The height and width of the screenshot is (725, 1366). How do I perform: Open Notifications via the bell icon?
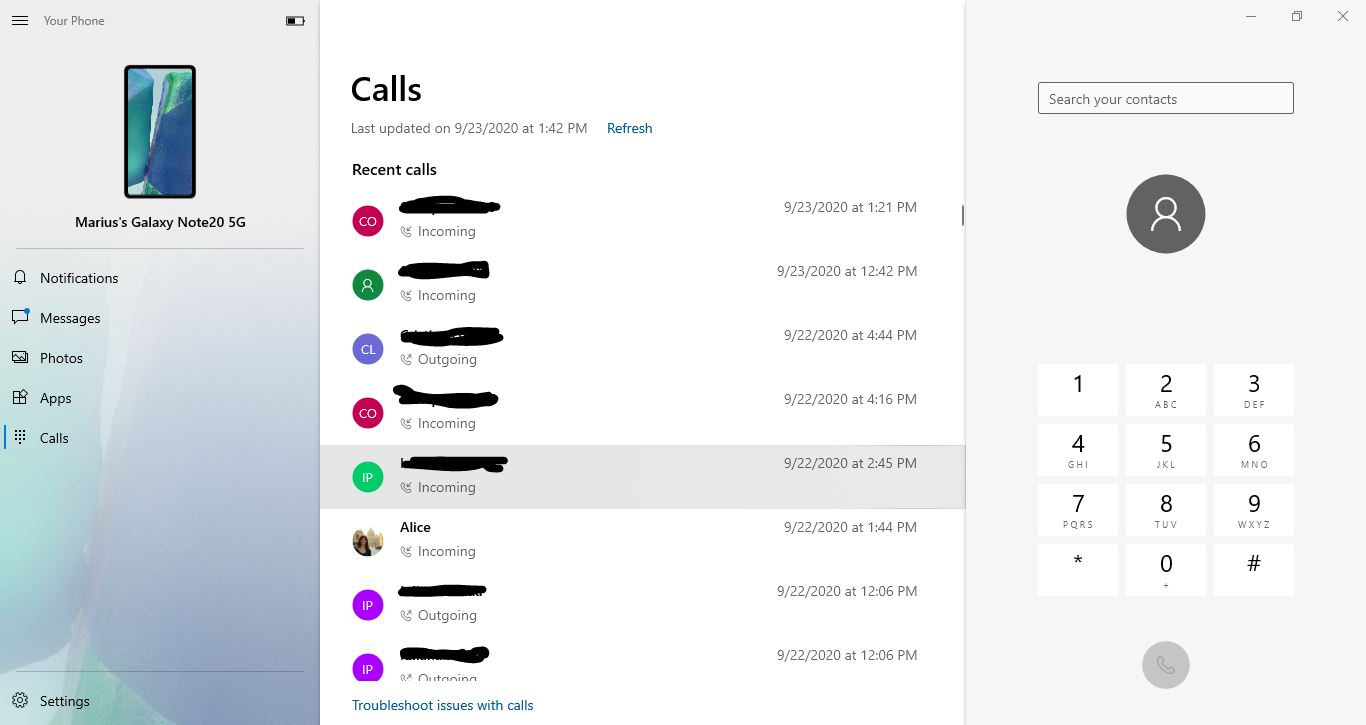click(x=20, y=277)
